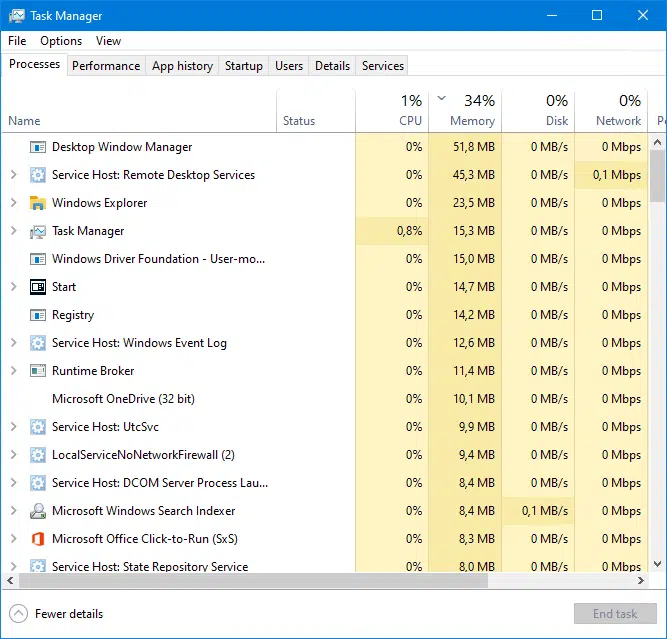Switch to the Services tab

(x=382, y=66)
